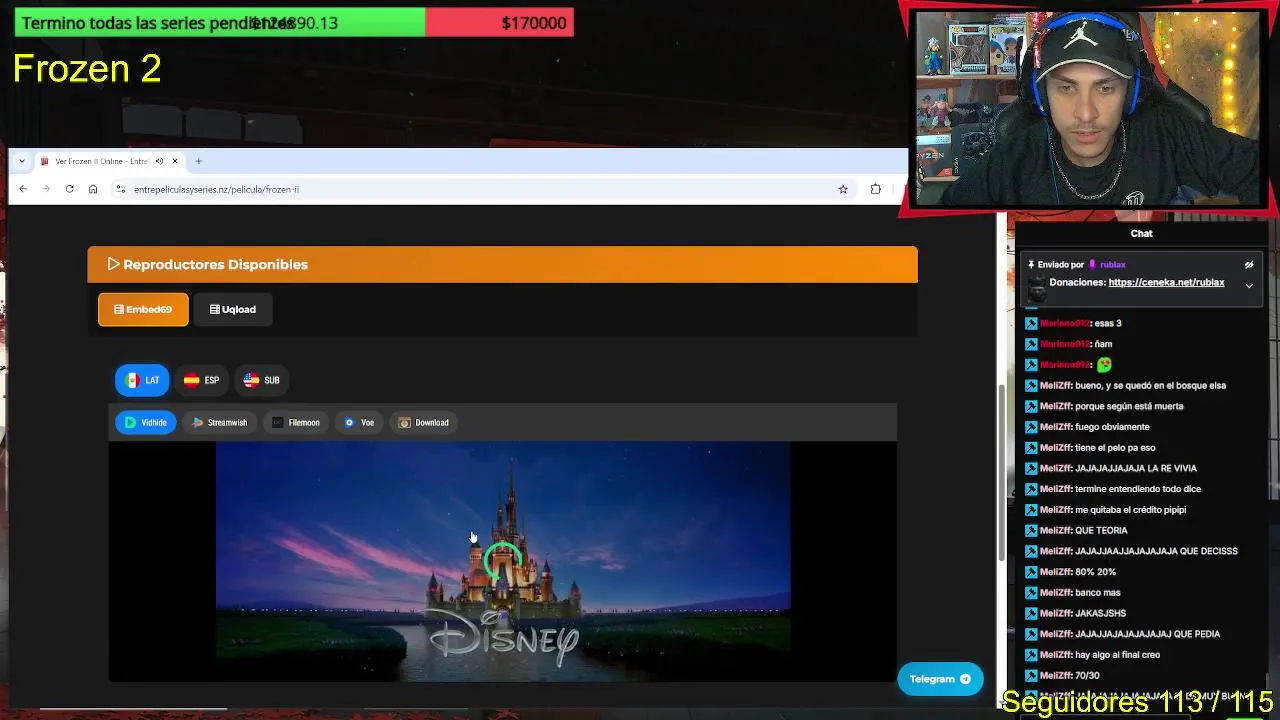
Task: Select the Uqload player source
Action: tap(233, 310)
